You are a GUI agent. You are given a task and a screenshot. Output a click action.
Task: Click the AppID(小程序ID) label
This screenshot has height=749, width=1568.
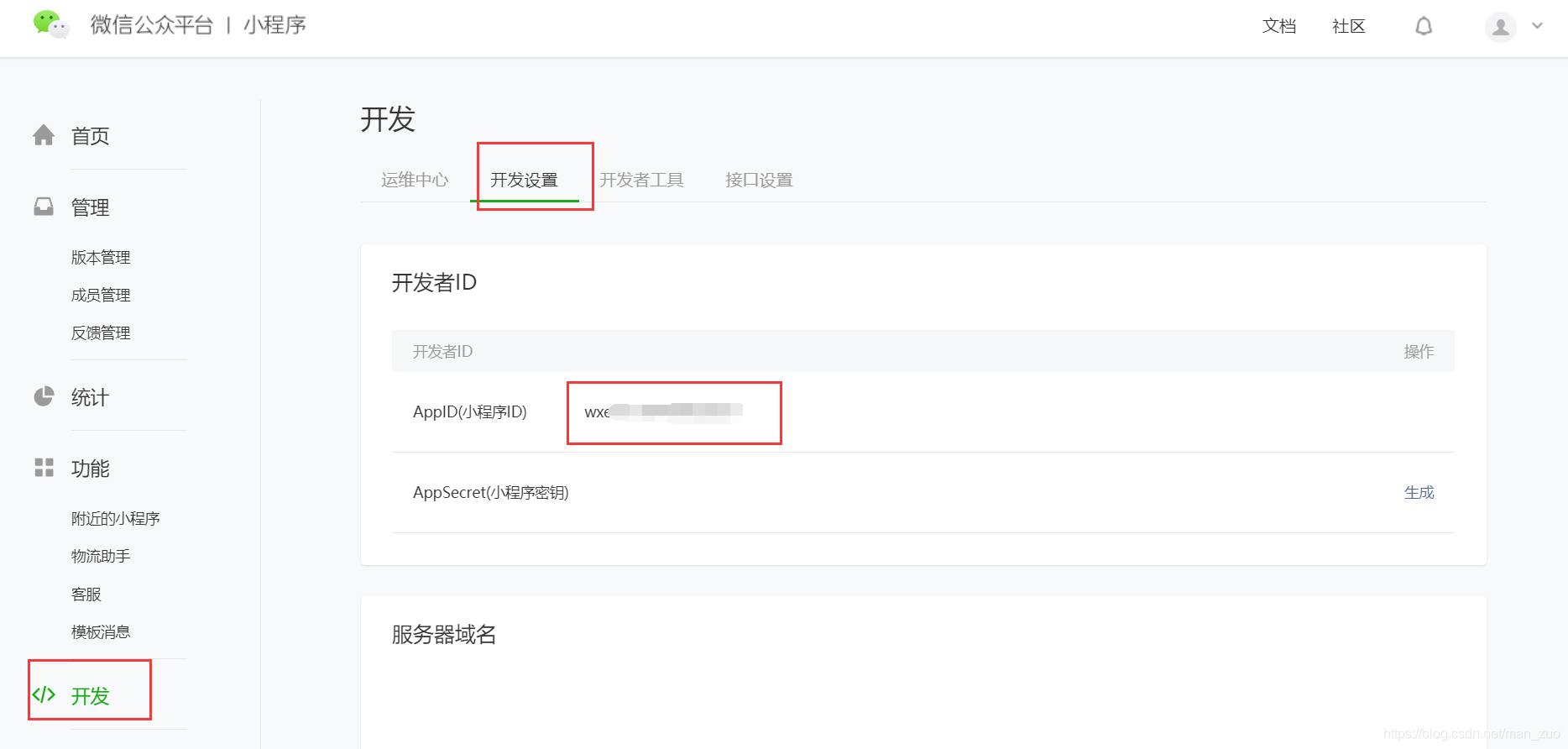point(470,411)
